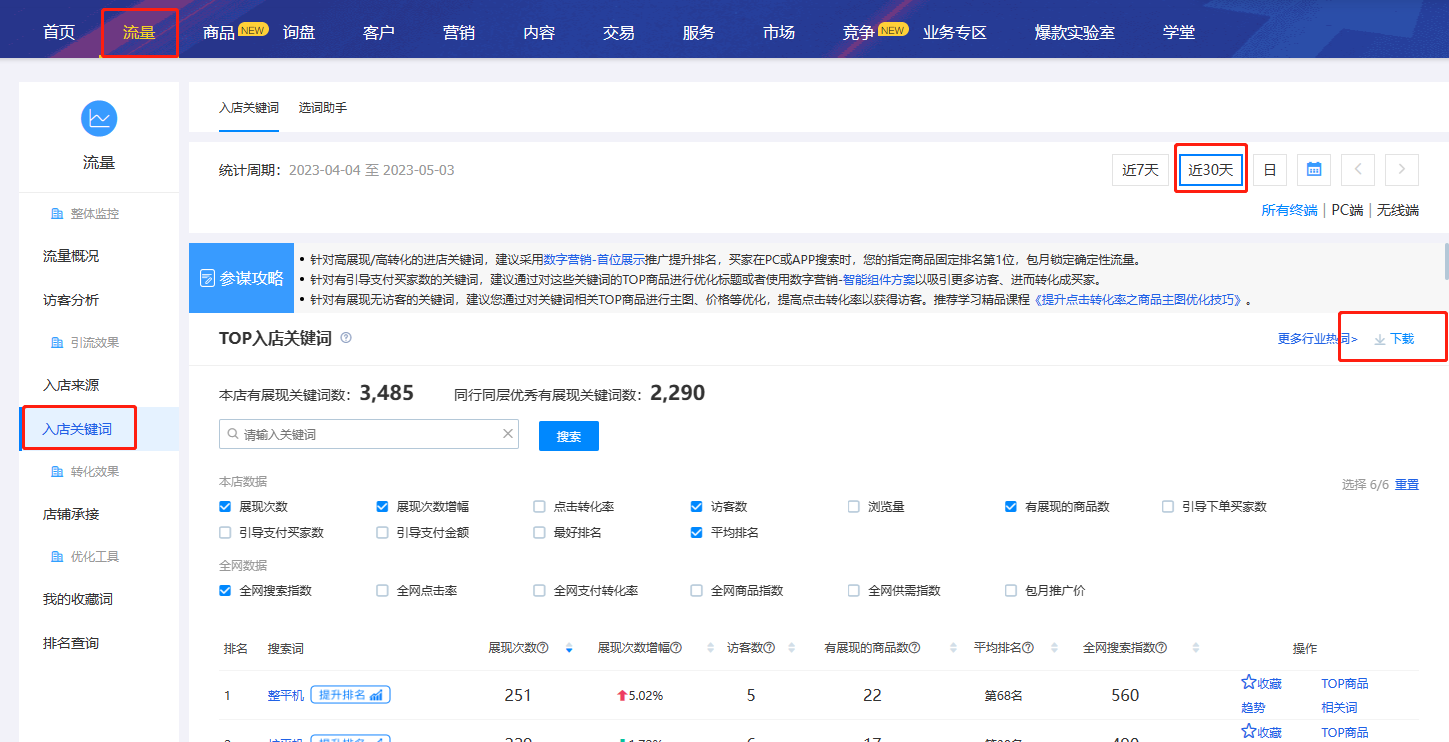Click the page vertical scrollbar thumb
The width and height of the screenshot is (1449, 742).
pos(1445,260)
